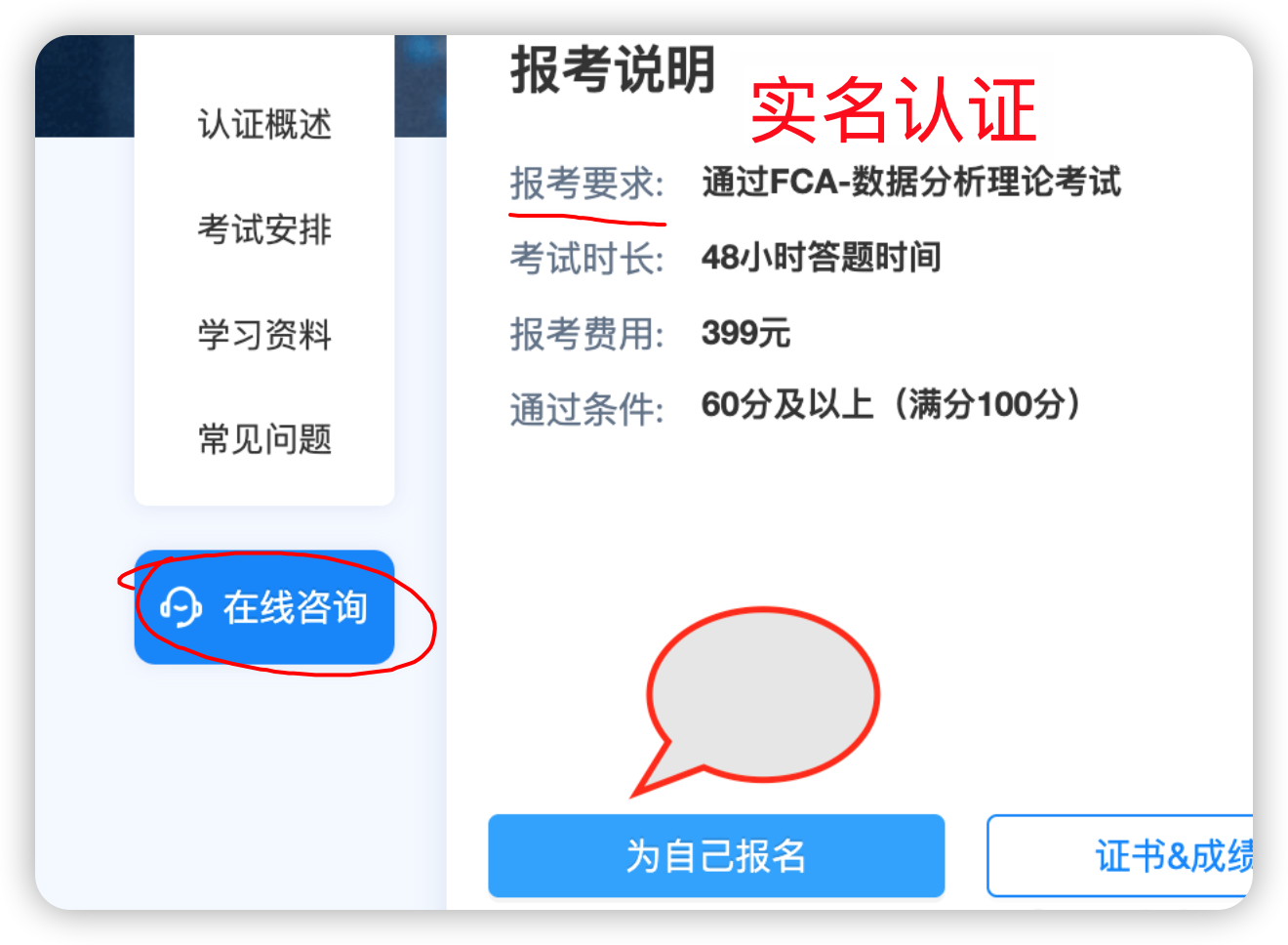Click the 在线咨询 button label

[x=295, y=607]
